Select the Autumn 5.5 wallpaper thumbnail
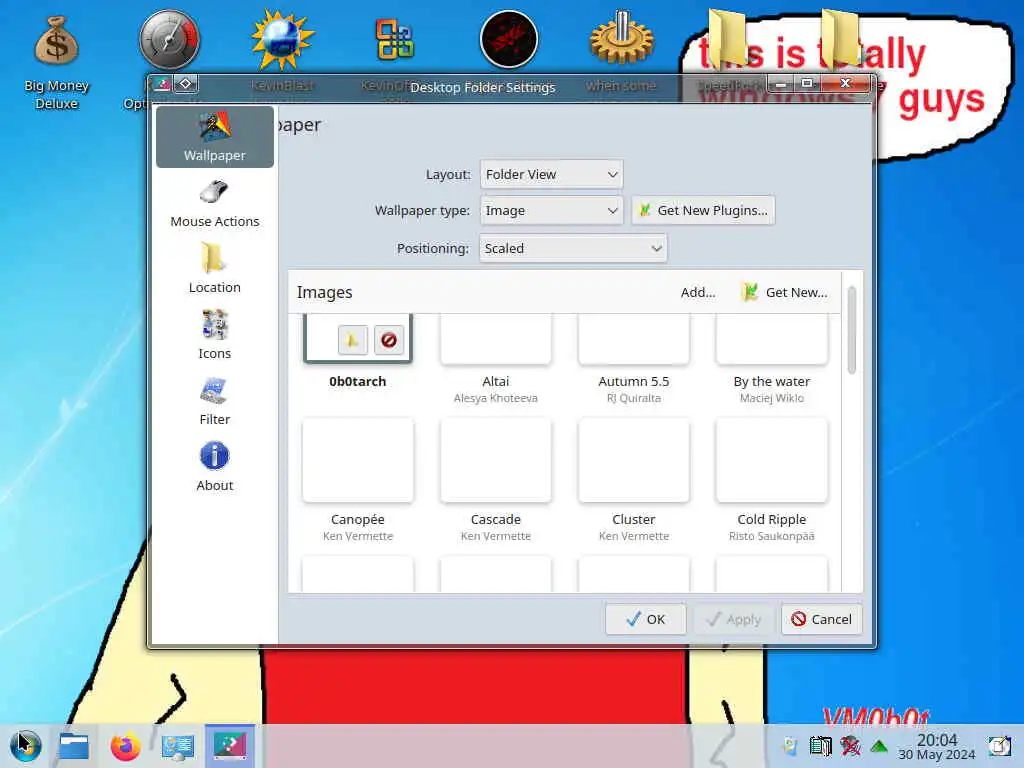This screenshot has width=1024, height=768. (633, 338)
